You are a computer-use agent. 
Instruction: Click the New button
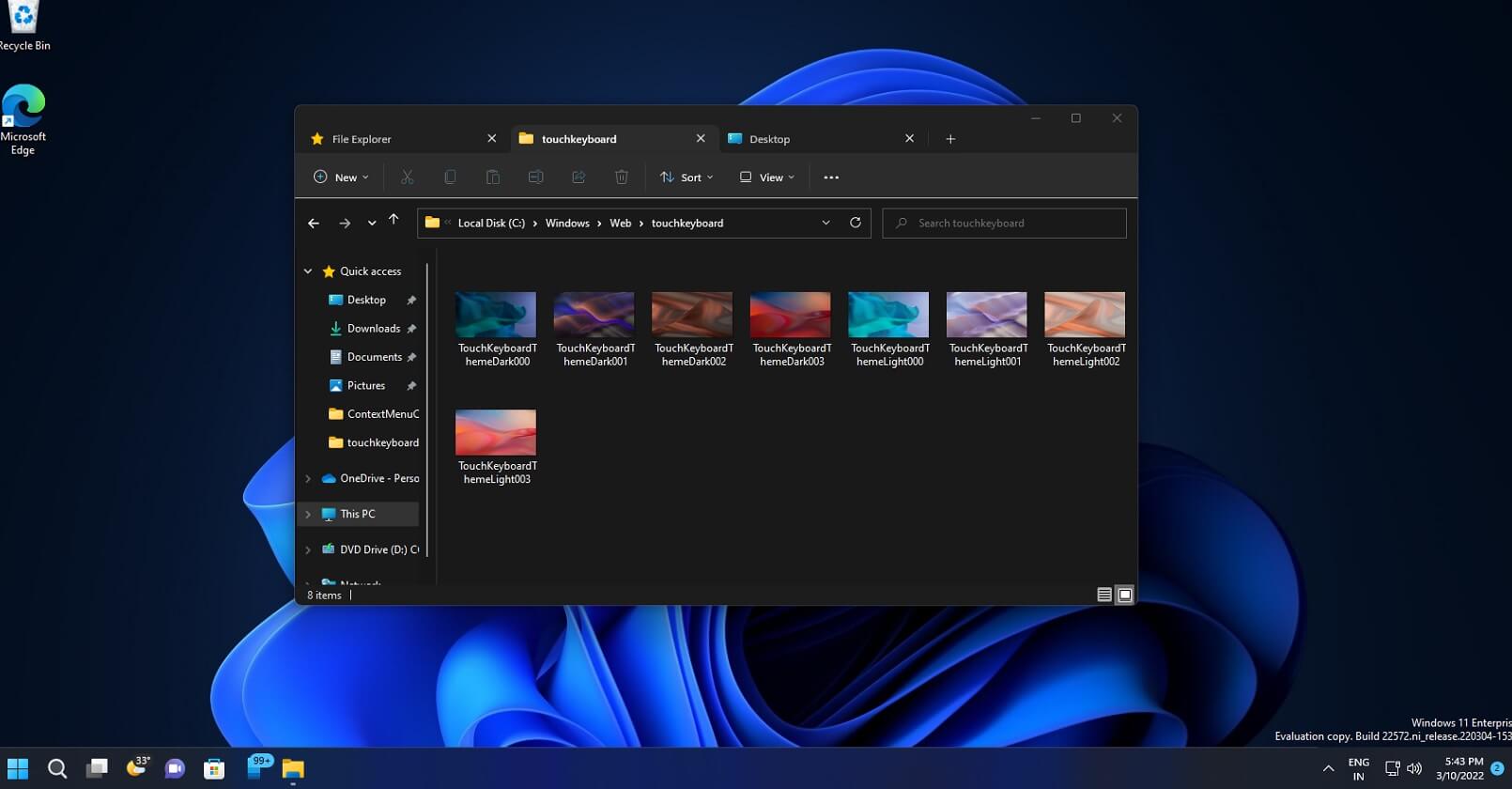(341, 178)
